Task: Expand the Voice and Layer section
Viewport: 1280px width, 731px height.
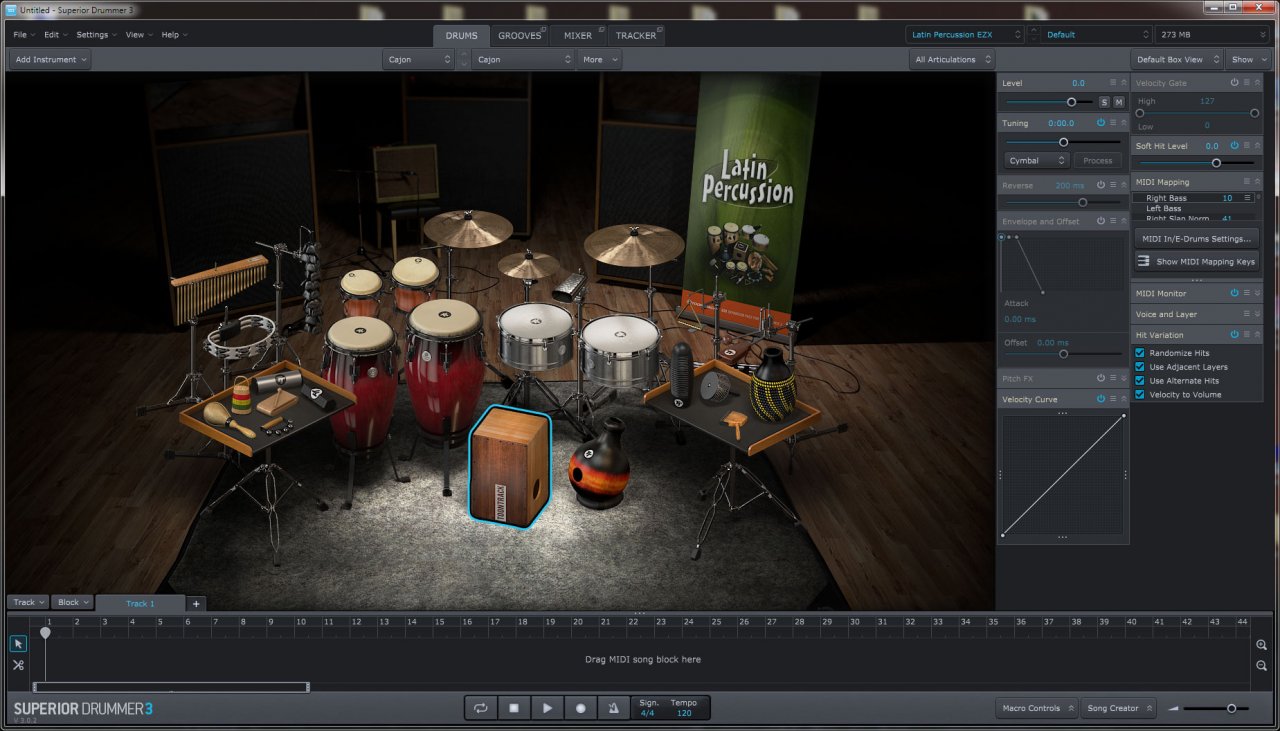Action: pos(1257,314)
